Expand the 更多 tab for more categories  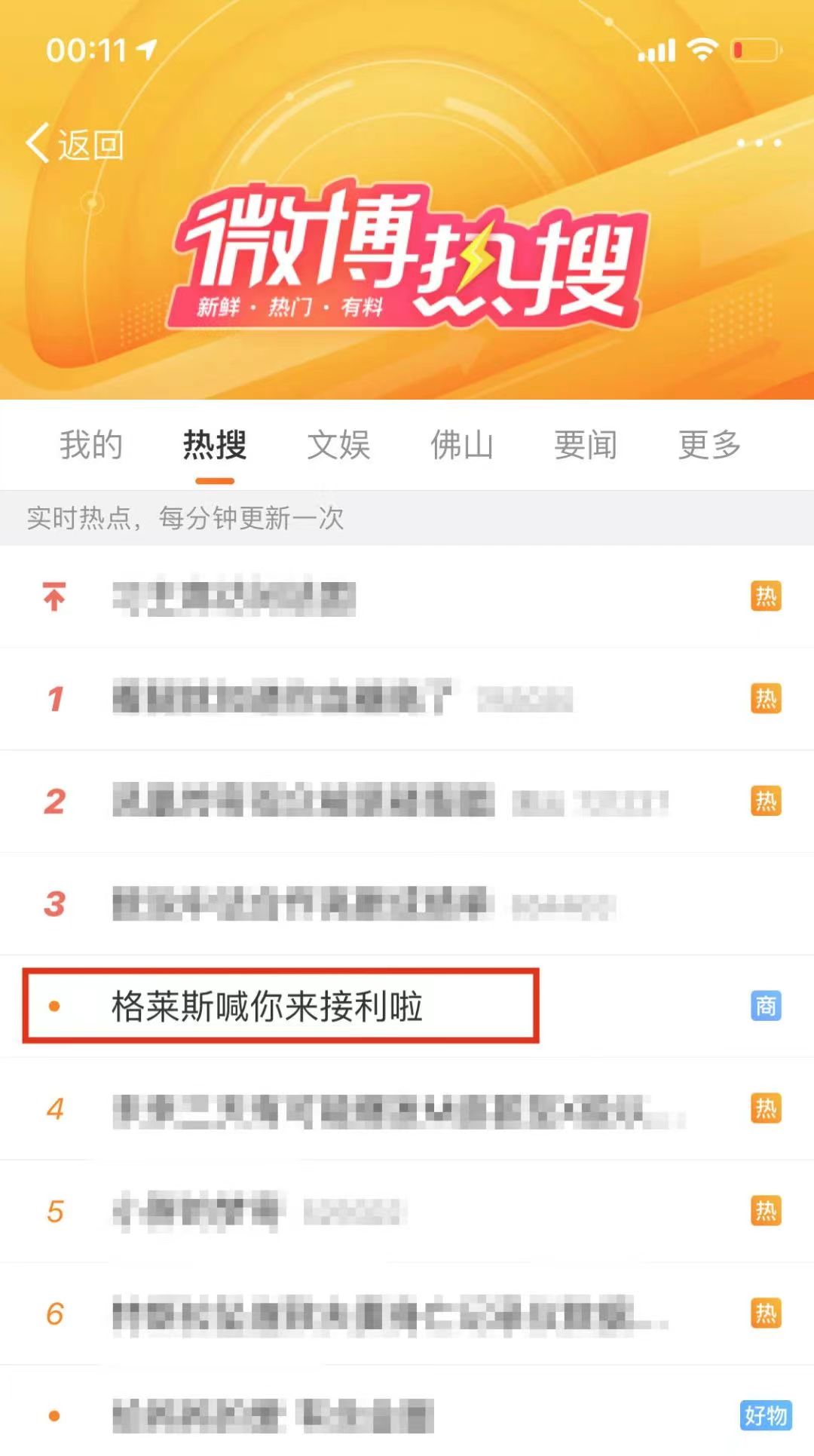coord(709,444)
